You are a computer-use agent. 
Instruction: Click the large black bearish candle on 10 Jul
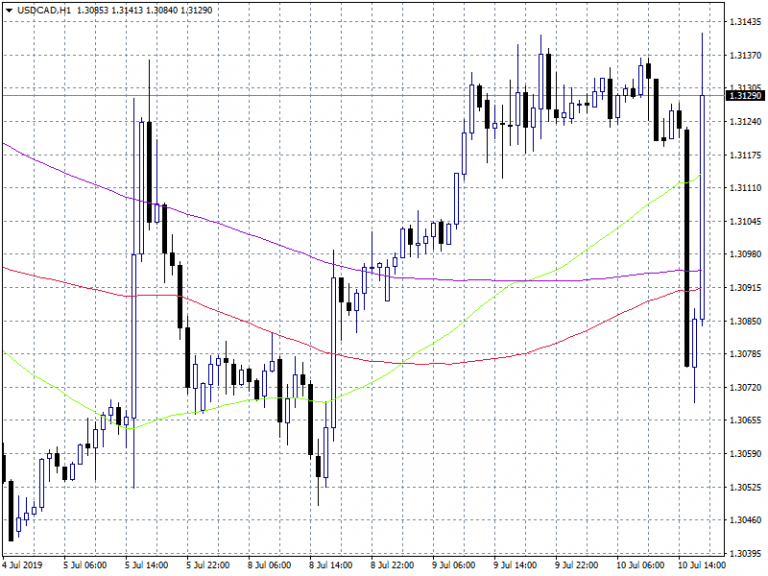pyautogui.click(x=687, y=250)
